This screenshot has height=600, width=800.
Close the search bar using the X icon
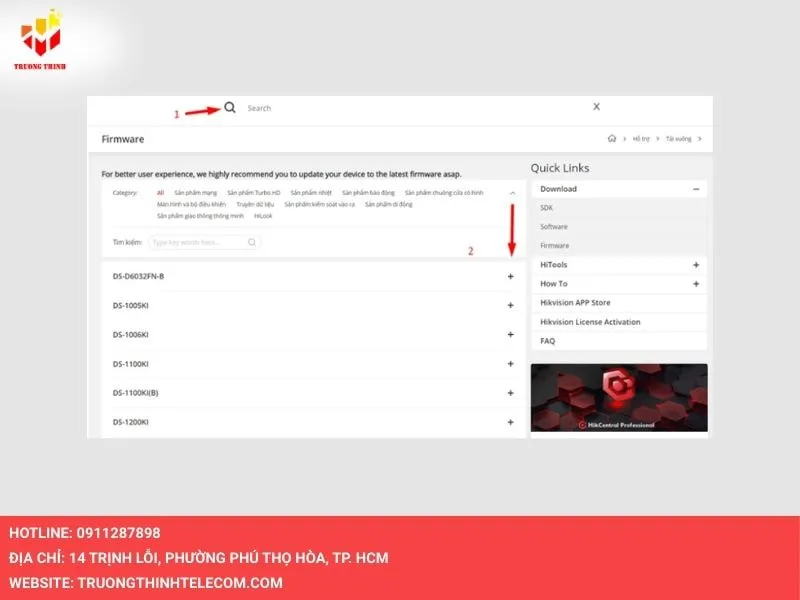tap(596, 106)
